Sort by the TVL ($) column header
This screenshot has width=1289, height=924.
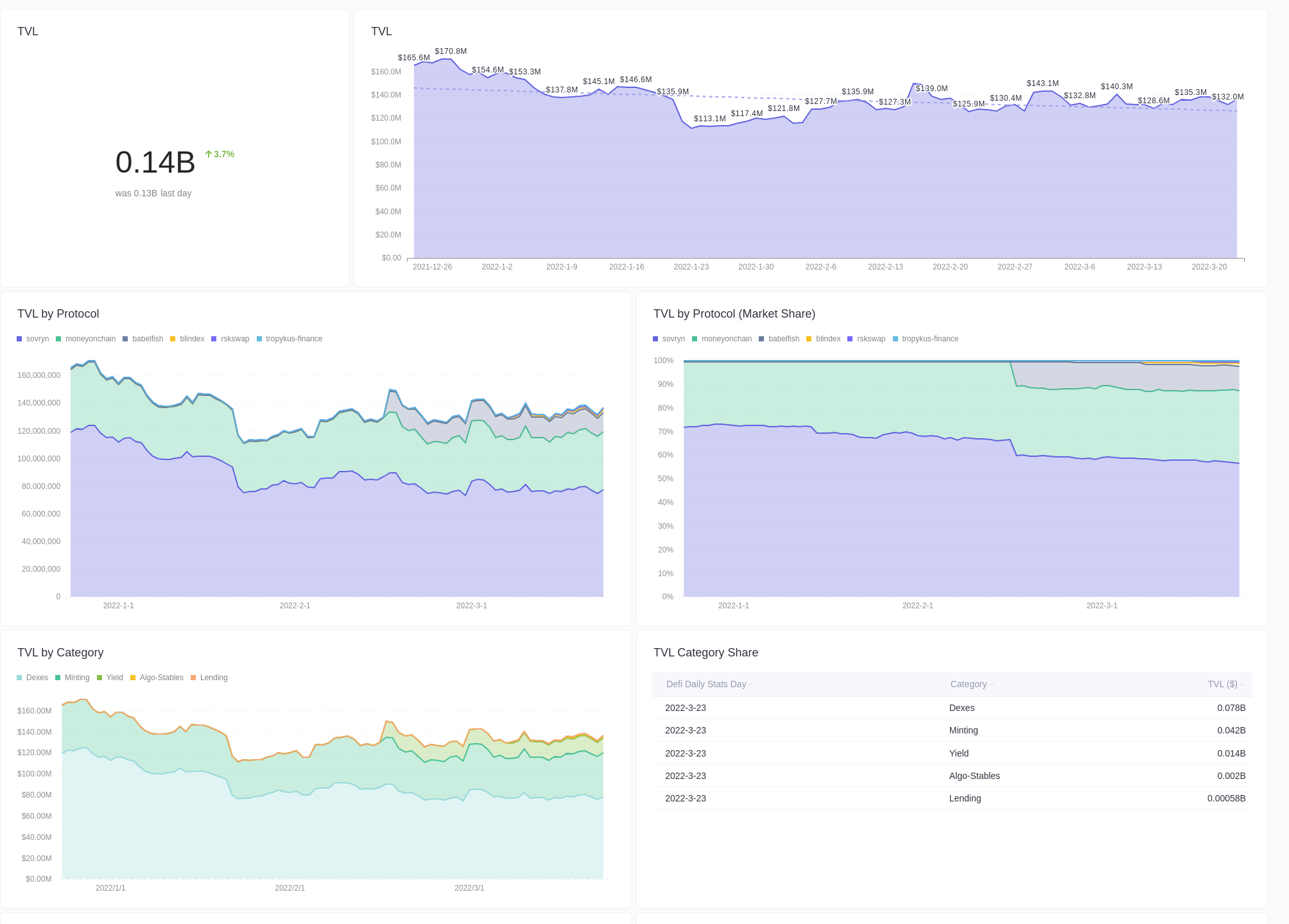[1224, 684]
